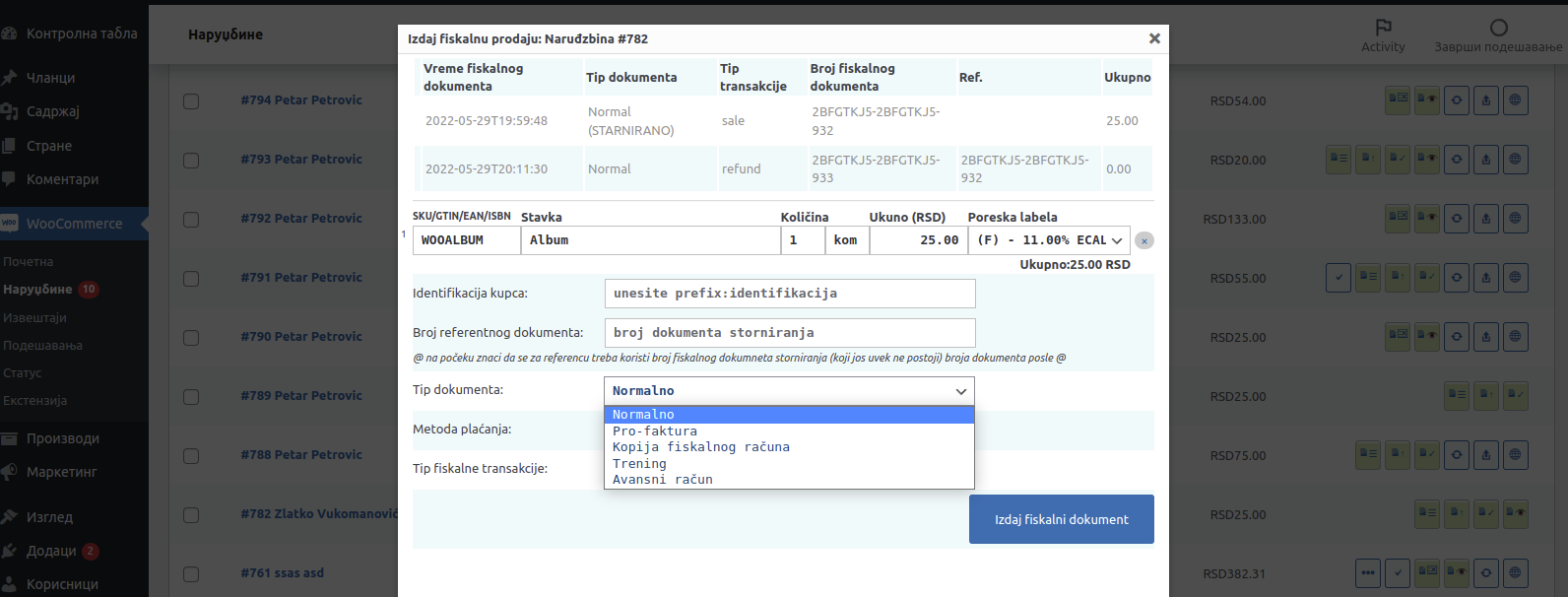
Task: Open order #793 Petar Petrovic link
Action: click(301, 160)
